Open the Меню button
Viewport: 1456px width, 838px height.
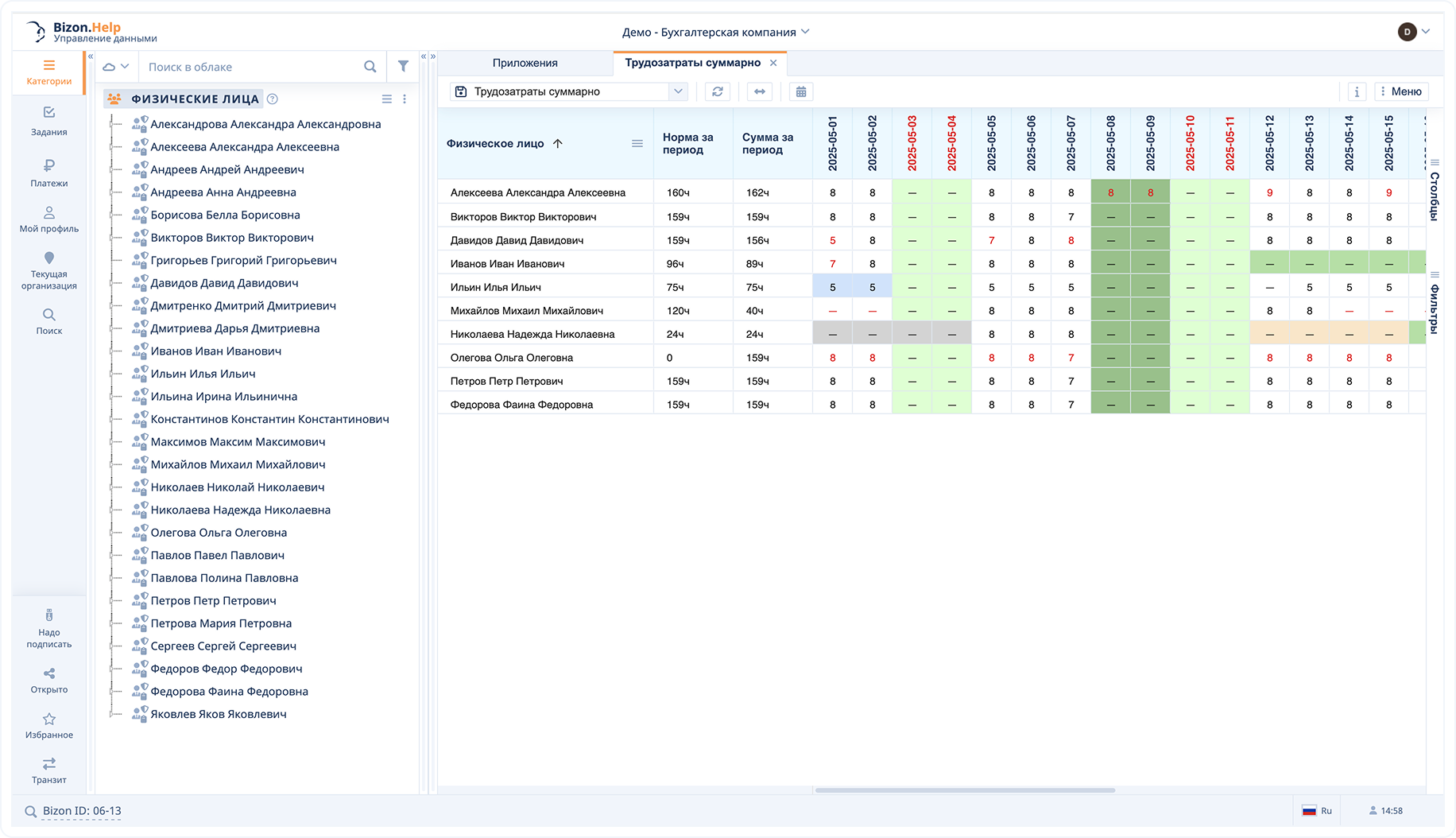pos(1400,91)
